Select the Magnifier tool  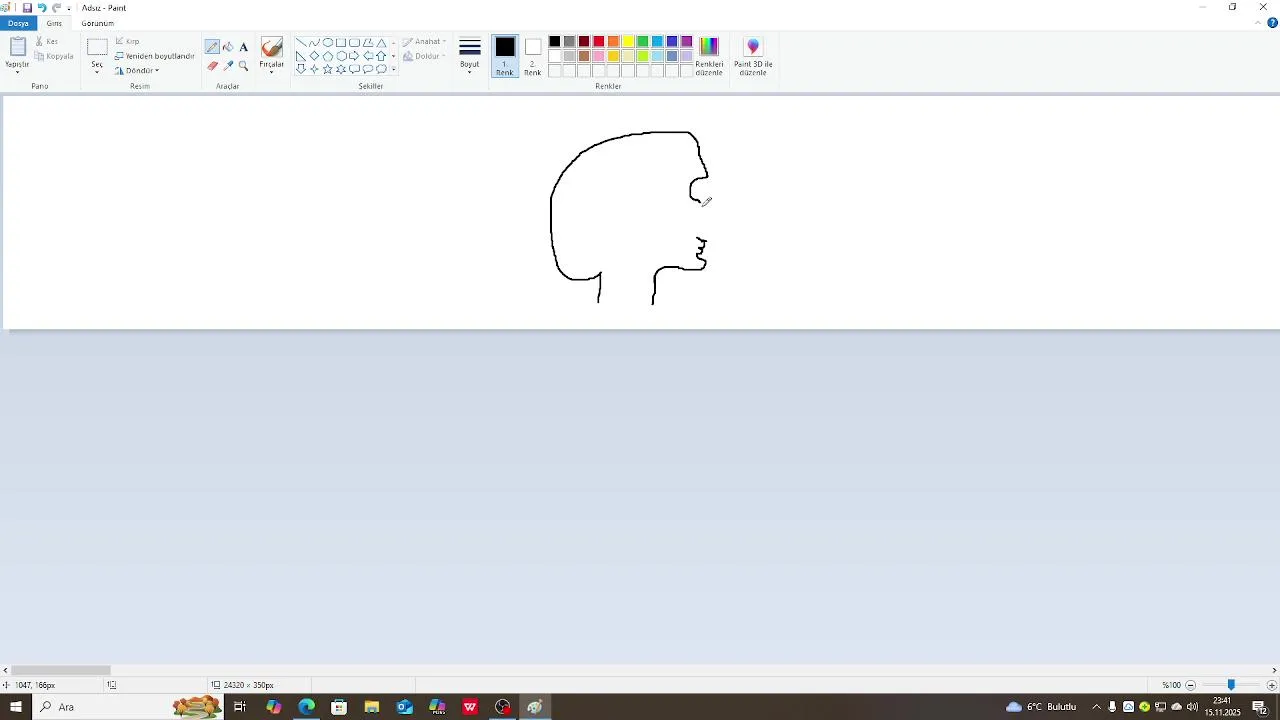coord(243,66)
